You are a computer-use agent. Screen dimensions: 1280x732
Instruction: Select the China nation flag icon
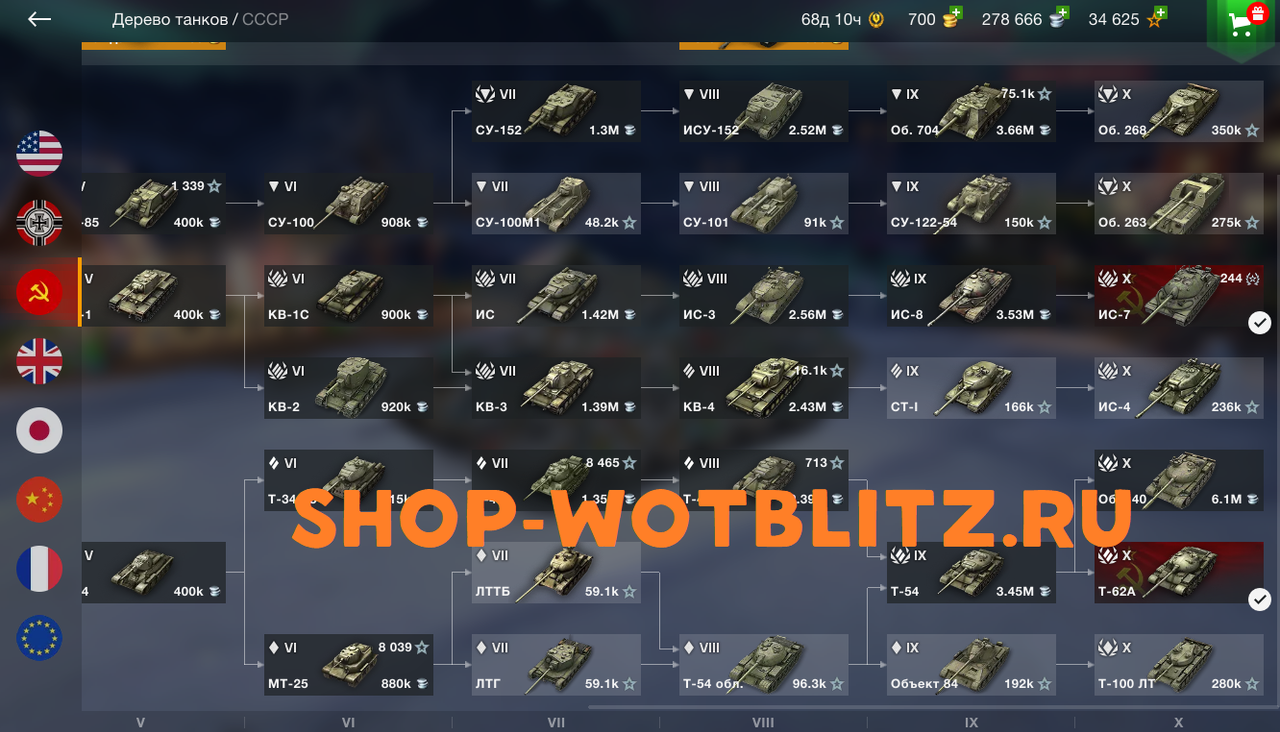[x=40, y=499]
